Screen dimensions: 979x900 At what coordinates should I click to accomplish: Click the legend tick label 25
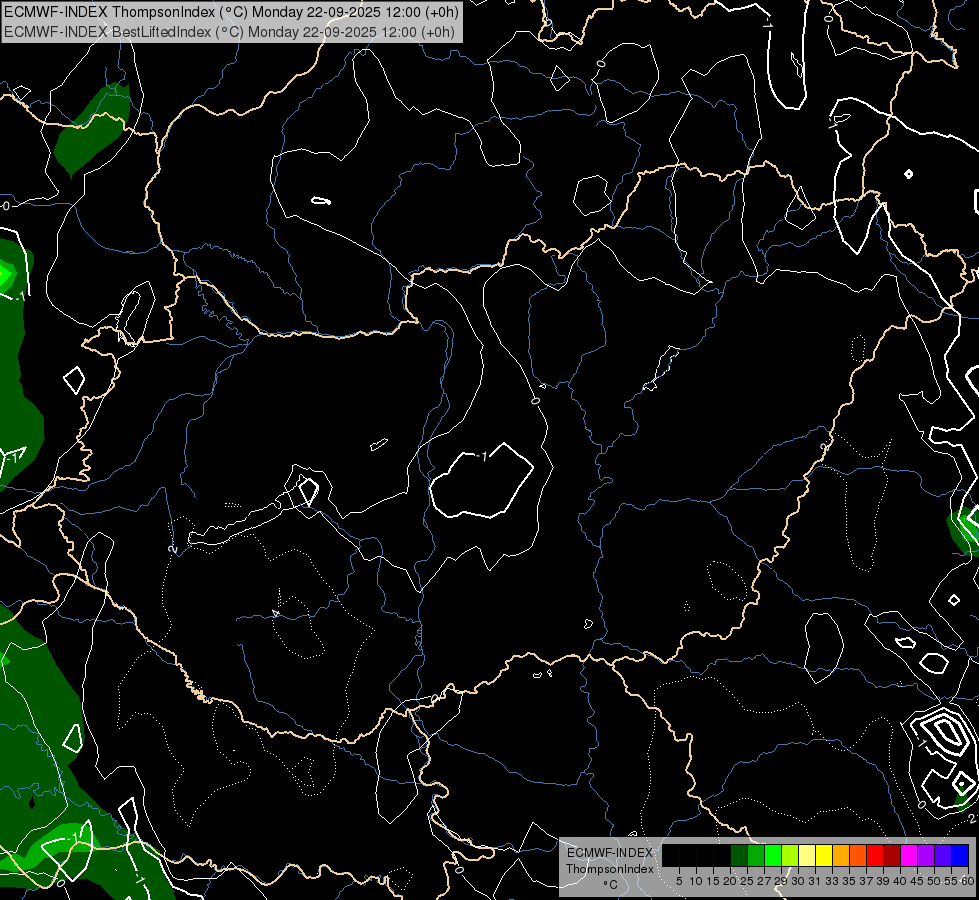(x=747, y=881)
